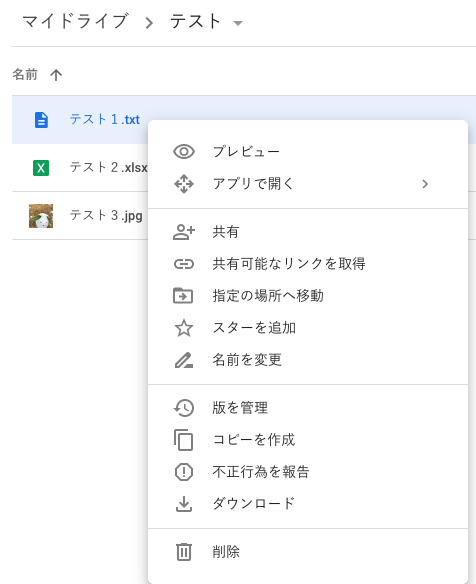Select file name テスト 2 .xlsx
476x584 pixels.
[x=108, y=168]
